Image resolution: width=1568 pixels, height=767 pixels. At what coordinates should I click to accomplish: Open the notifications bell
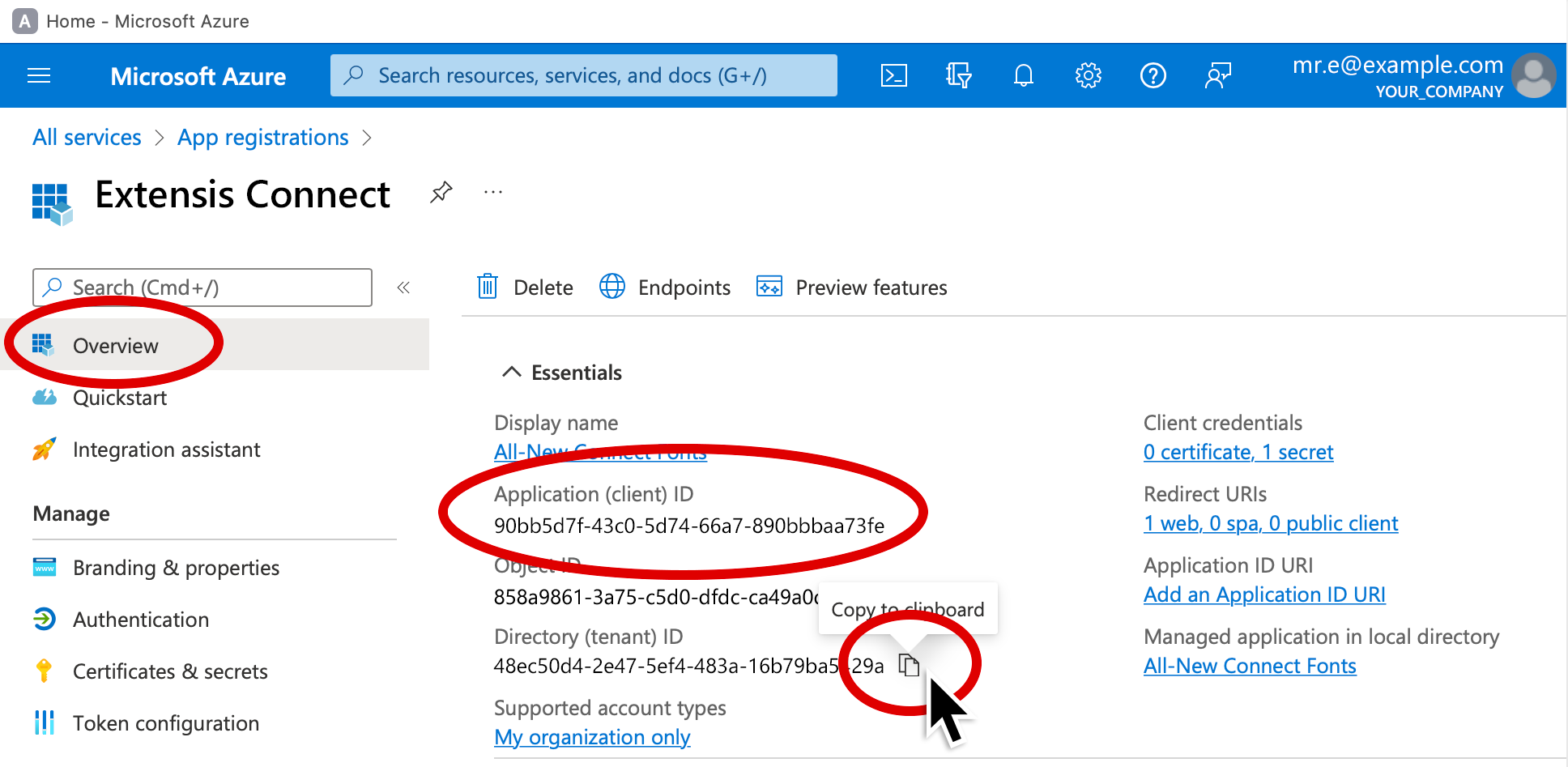click(x=1024, y=76)
